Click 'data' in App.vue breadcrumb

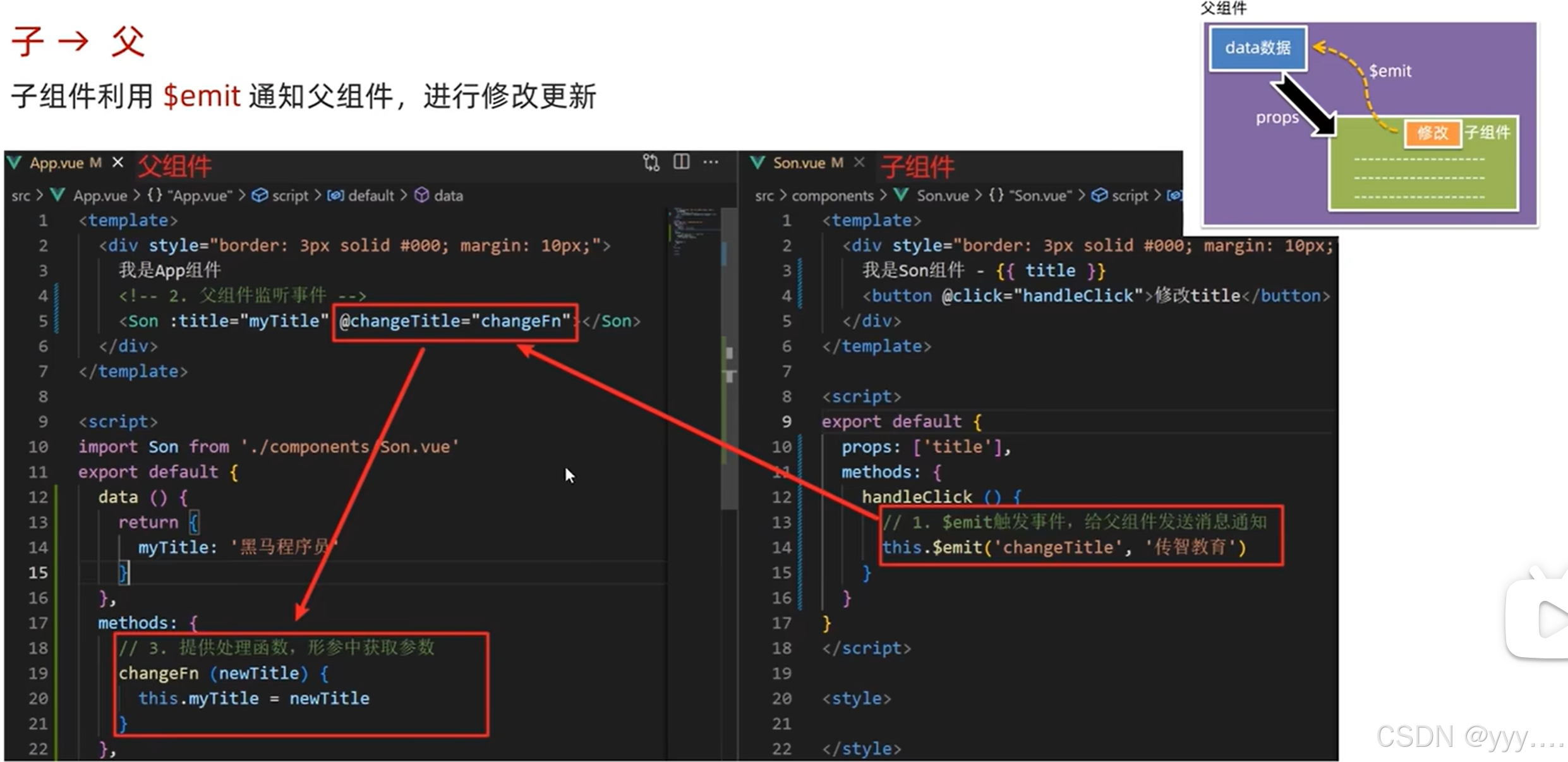[x=449, y=196]
